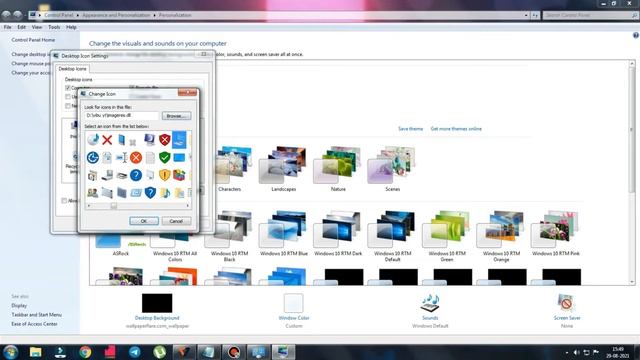
Task: Confirm with OK in Change Icon dialog
Action: (144, 221)
